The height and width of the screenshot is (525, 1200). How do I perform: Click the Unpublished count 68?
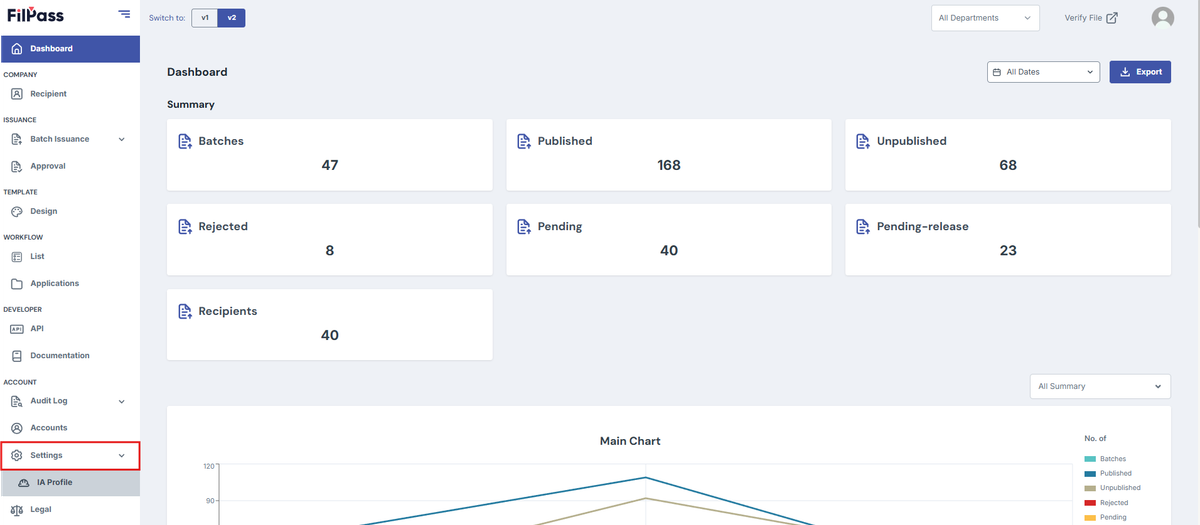coord(1008,165)
